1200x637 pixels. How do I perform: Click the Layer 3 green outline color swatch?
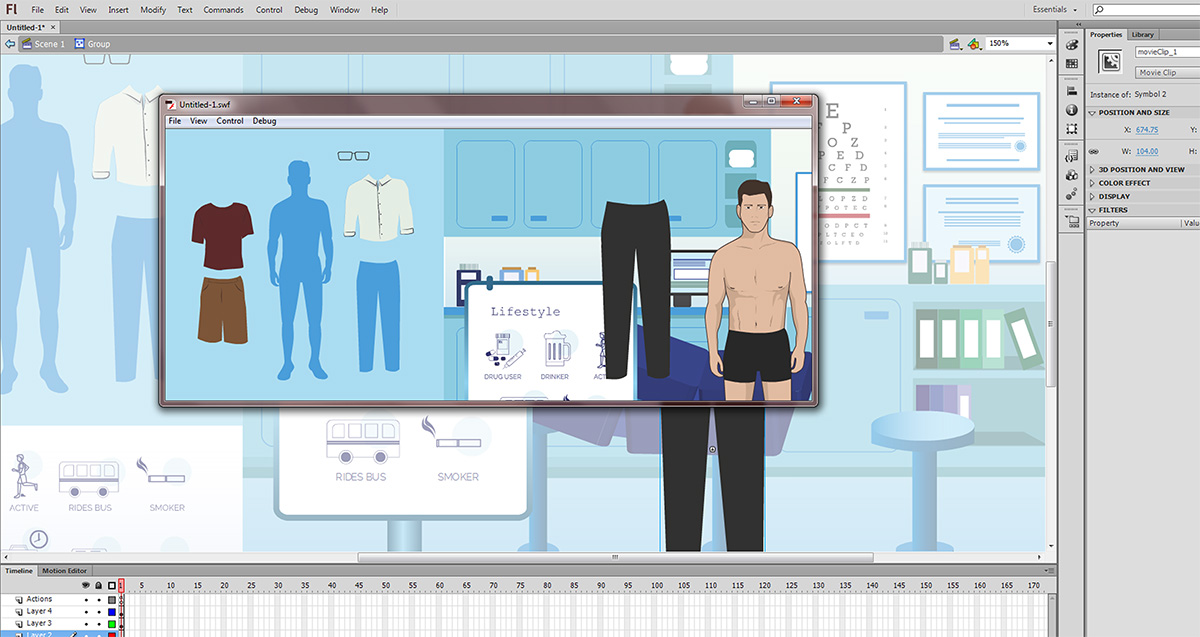110,623
